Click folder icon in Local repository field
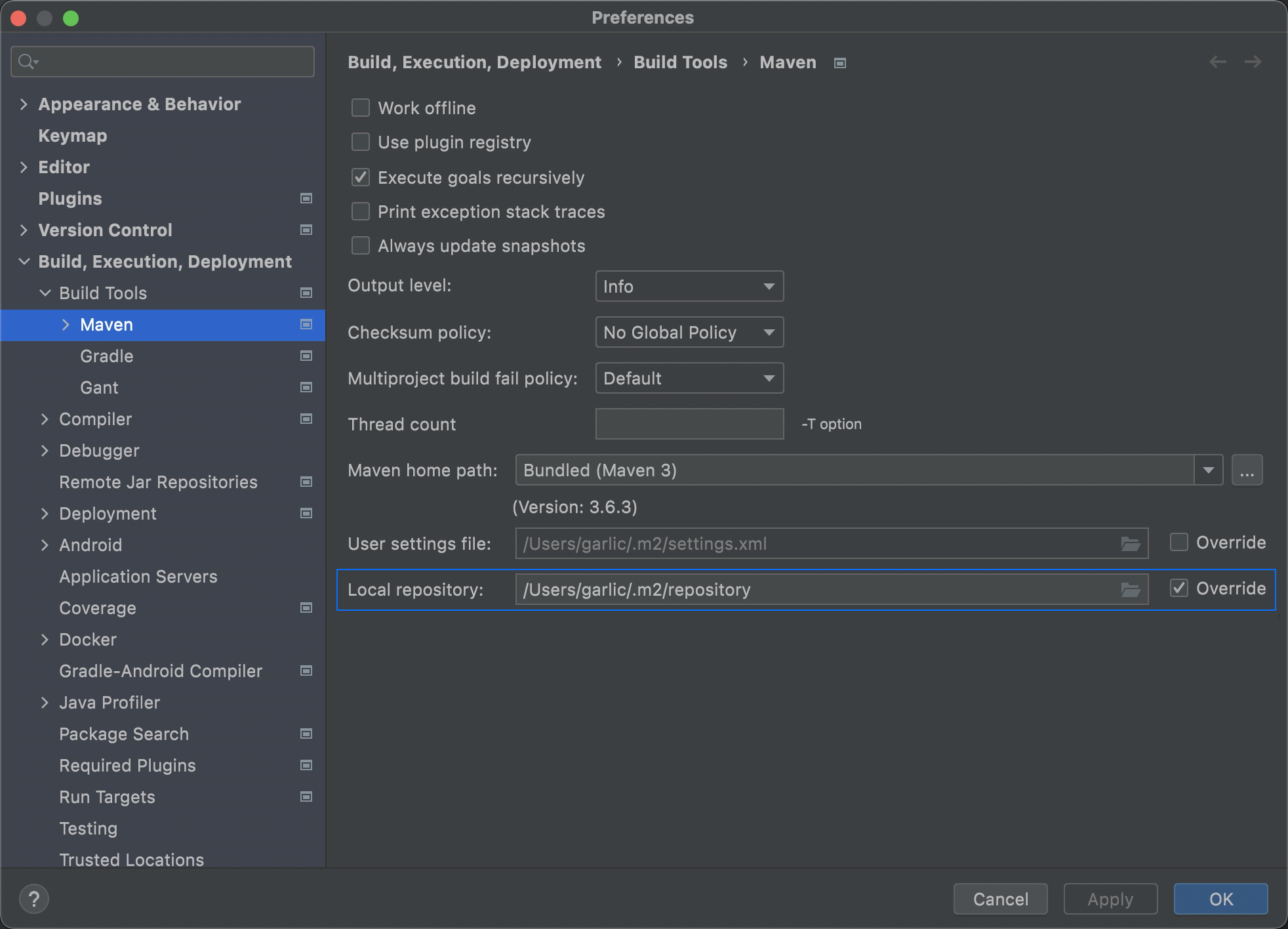This screenshot has width=1288, height=929. click(1130, 590)
